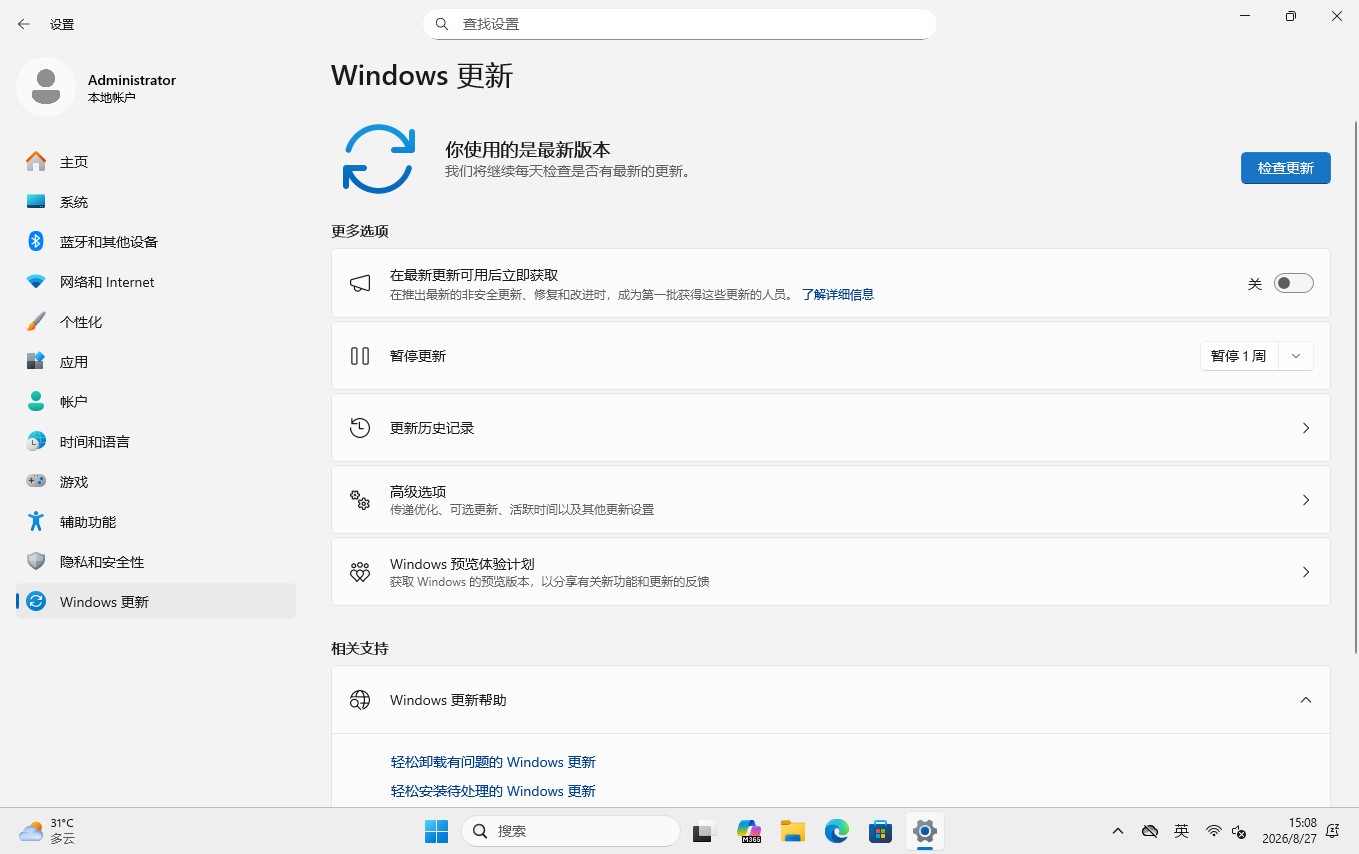Click the weather widget showing 31°C

point(47,831)
